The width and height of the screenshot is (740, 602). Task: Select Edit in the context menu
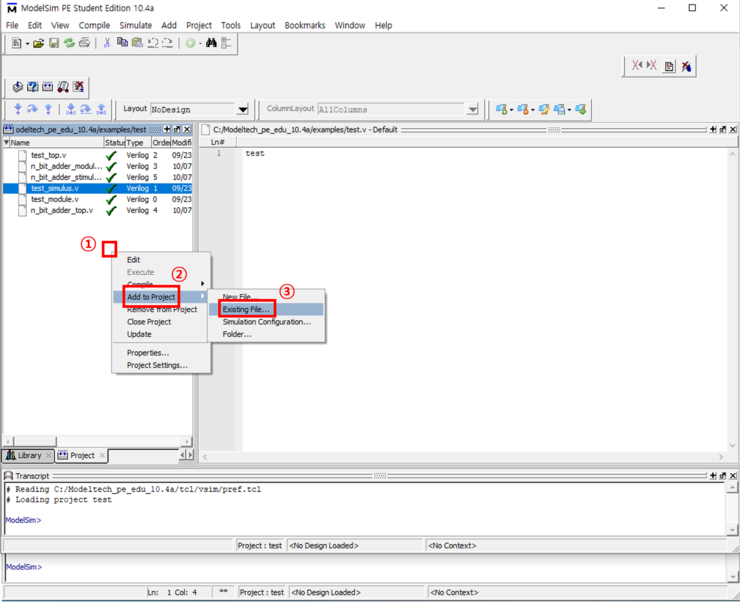161,260
